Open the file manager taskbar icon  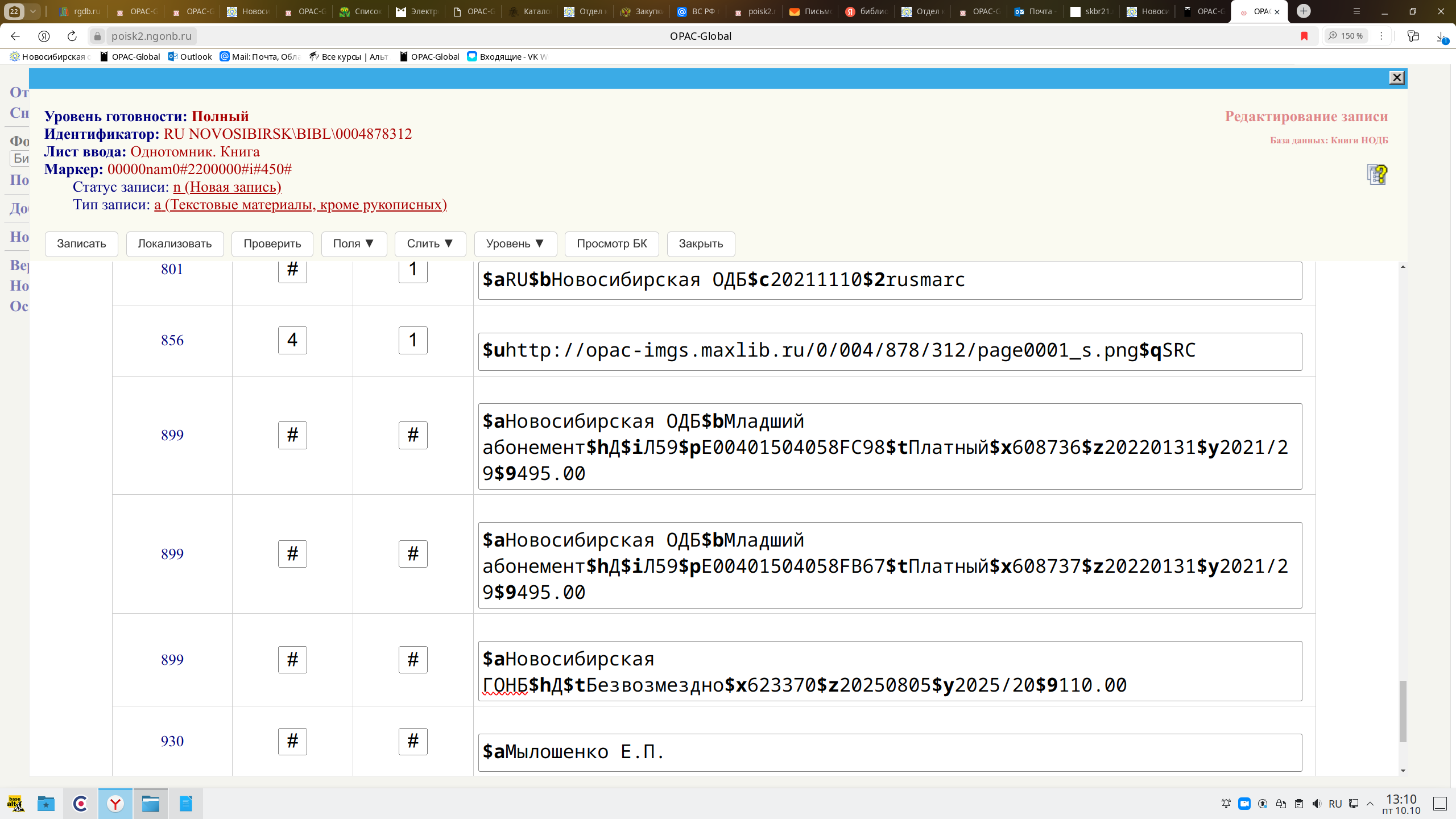coord(151,803)
